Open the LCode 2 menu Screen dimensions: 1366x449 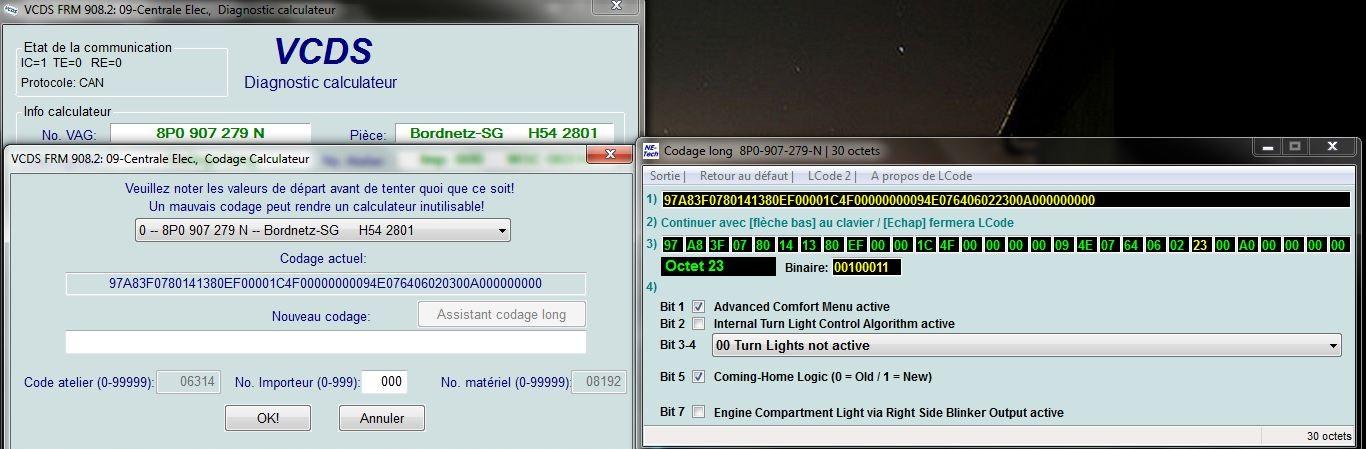coord(830,176)
